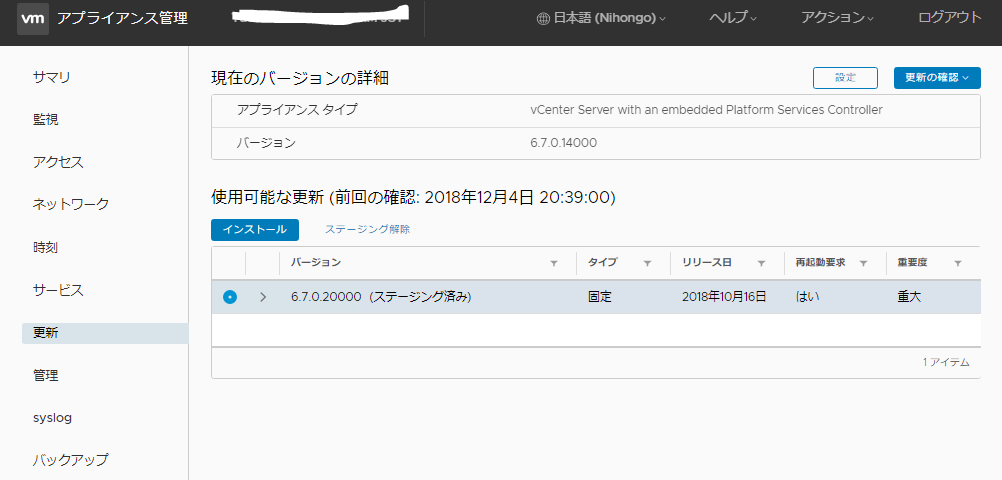Click the 設定 button
The height and width of the screenshot is (480, 1002).
click(x=845, y=77)
